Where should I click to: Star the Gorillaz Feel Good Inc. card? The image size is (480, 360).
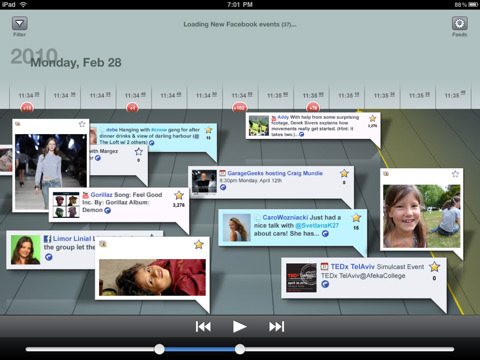(179, 195)
